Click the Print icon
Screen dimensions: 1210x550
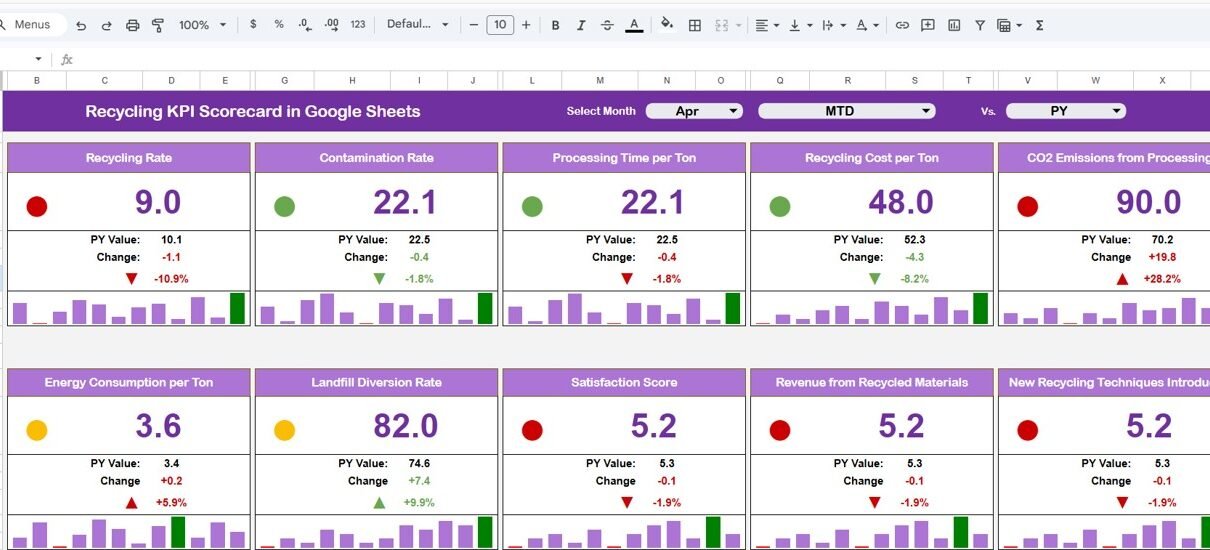tap(132, 25)
